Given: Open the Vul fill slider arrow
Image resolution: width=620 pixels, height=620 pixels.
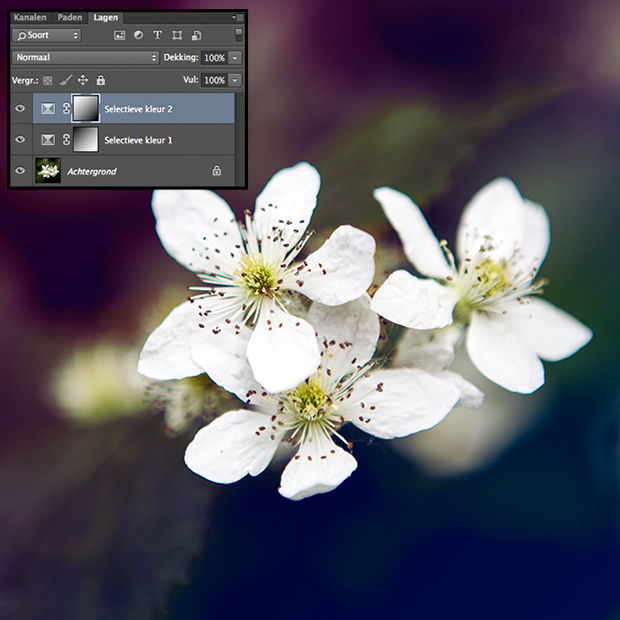Looking at the screenshot, I should coord(235,80).
